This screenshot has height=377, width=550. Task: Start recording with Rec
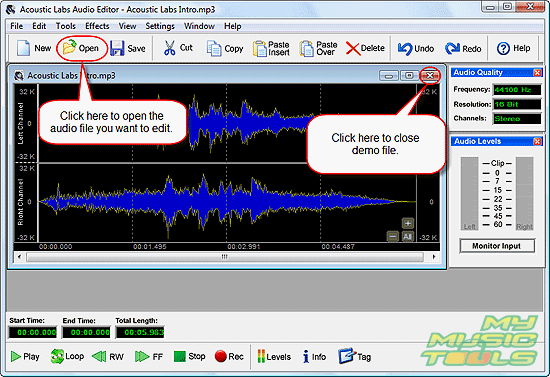click(229, 357)
